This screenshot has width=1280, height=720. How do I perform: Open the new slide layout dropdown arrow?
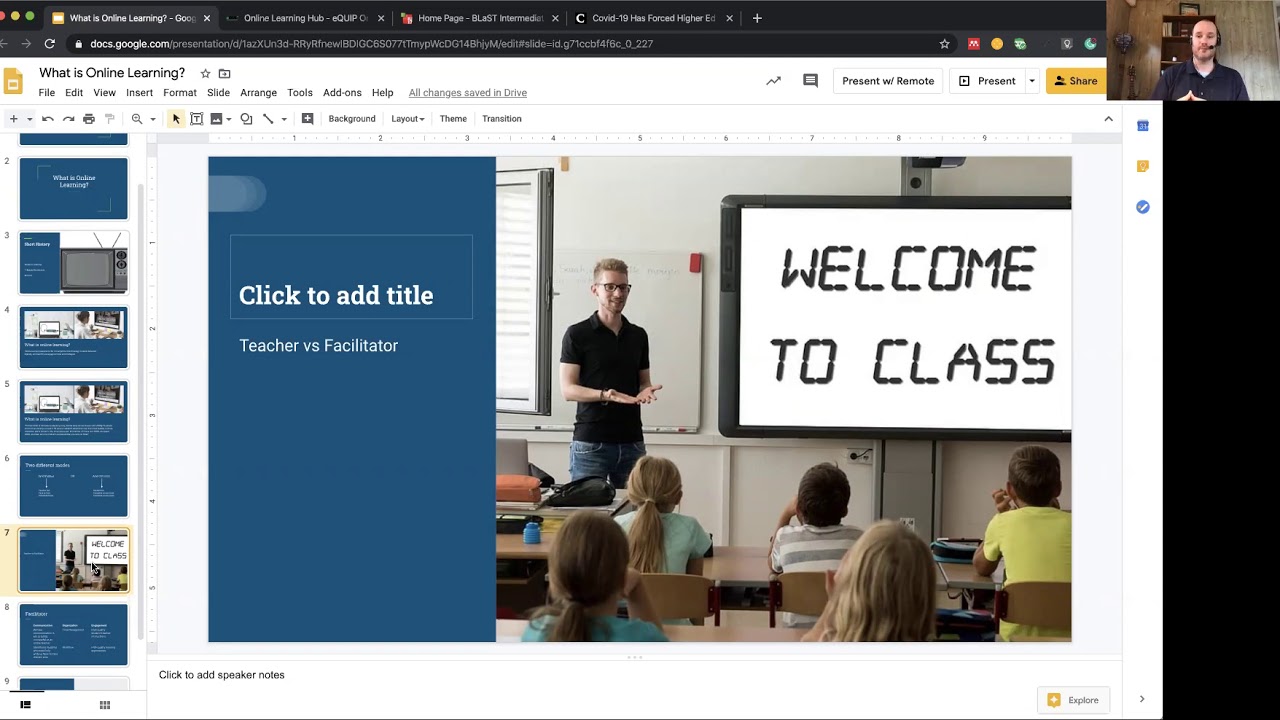point(30,119)
